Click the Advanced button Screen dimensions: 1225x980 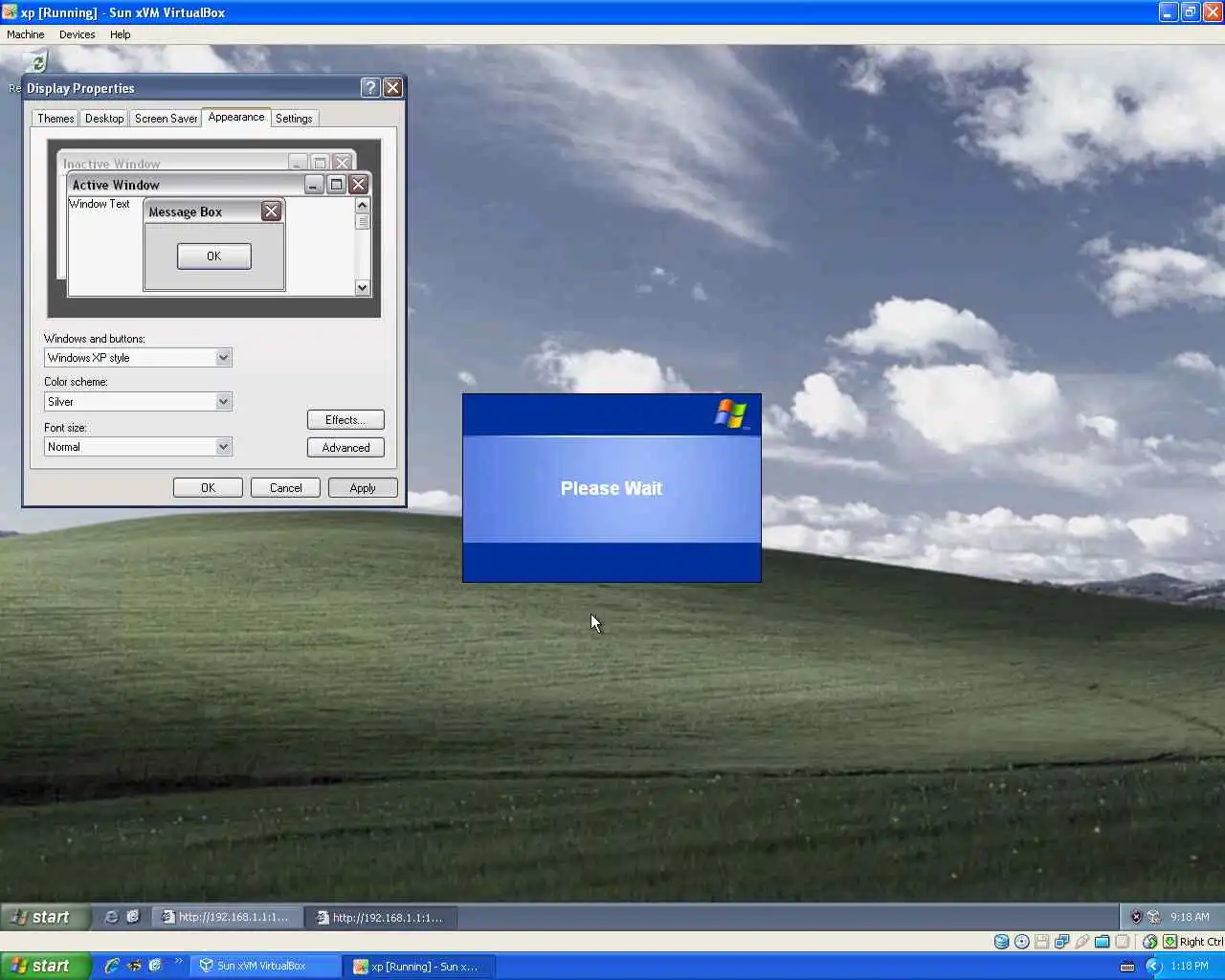pos(345,448)
